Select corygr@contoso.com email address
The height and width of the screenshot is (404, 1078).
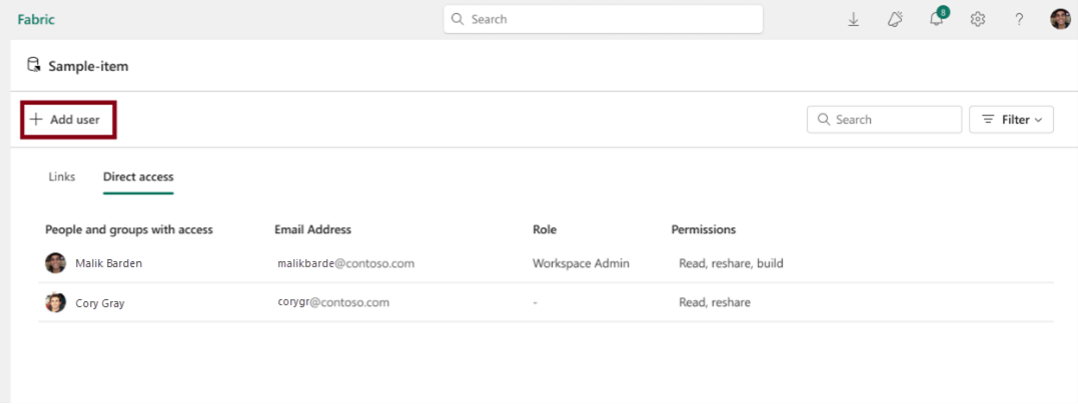point(333,302)
